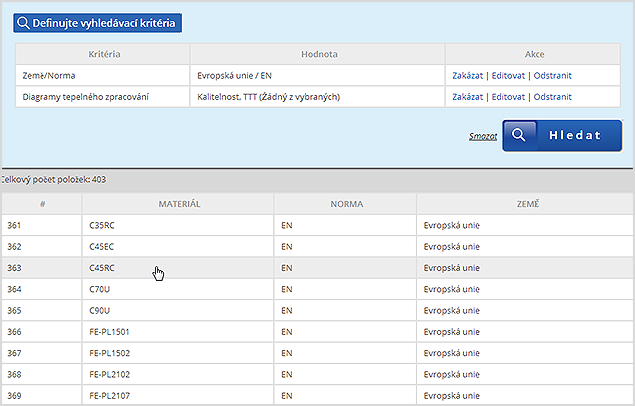Screen dimensions: 635x406
Task: Click the Evropská unie / EN value
Action: click(234, 76)
